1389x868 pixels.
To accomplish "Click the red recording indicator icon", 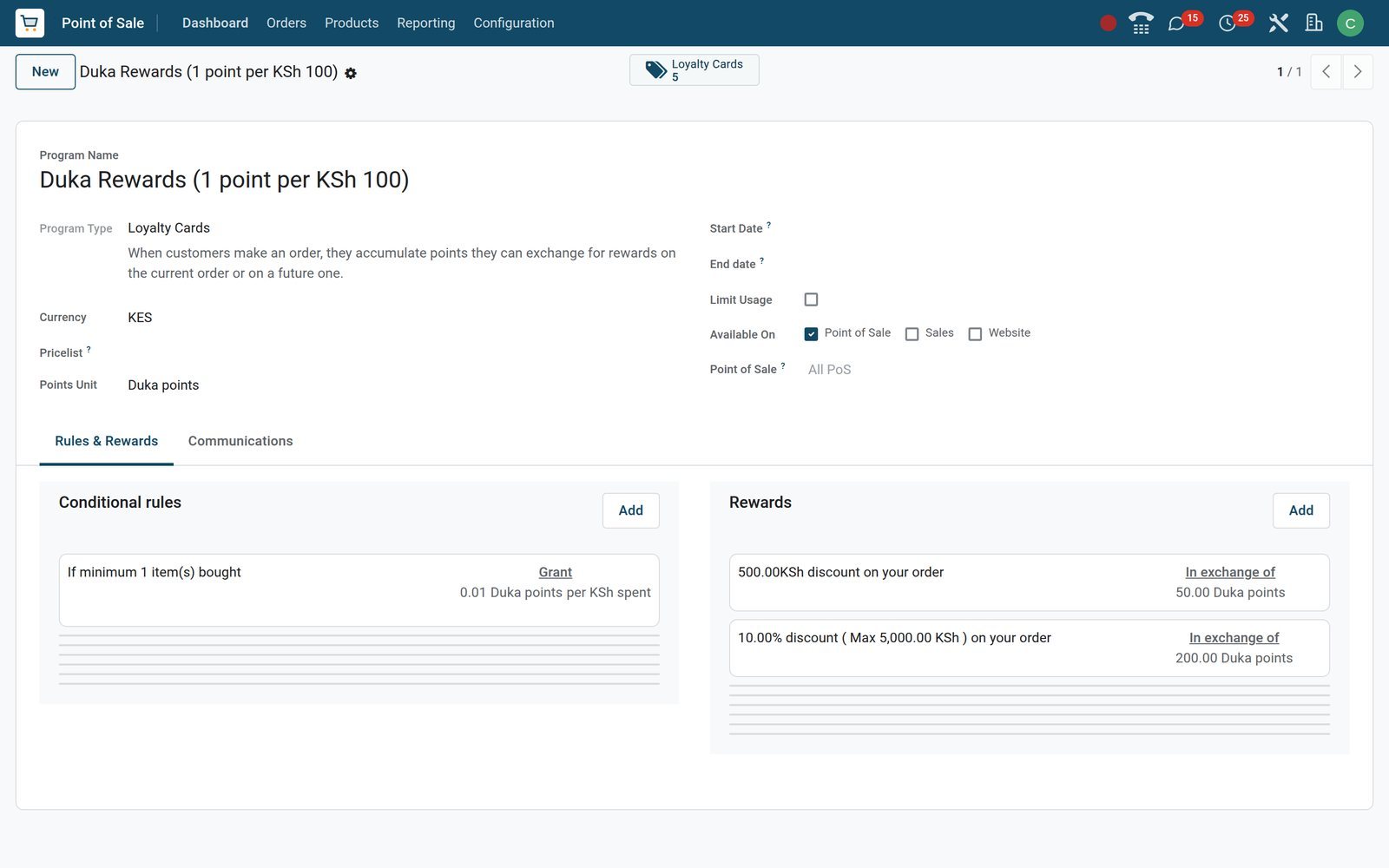I will tap(1108, 23).
